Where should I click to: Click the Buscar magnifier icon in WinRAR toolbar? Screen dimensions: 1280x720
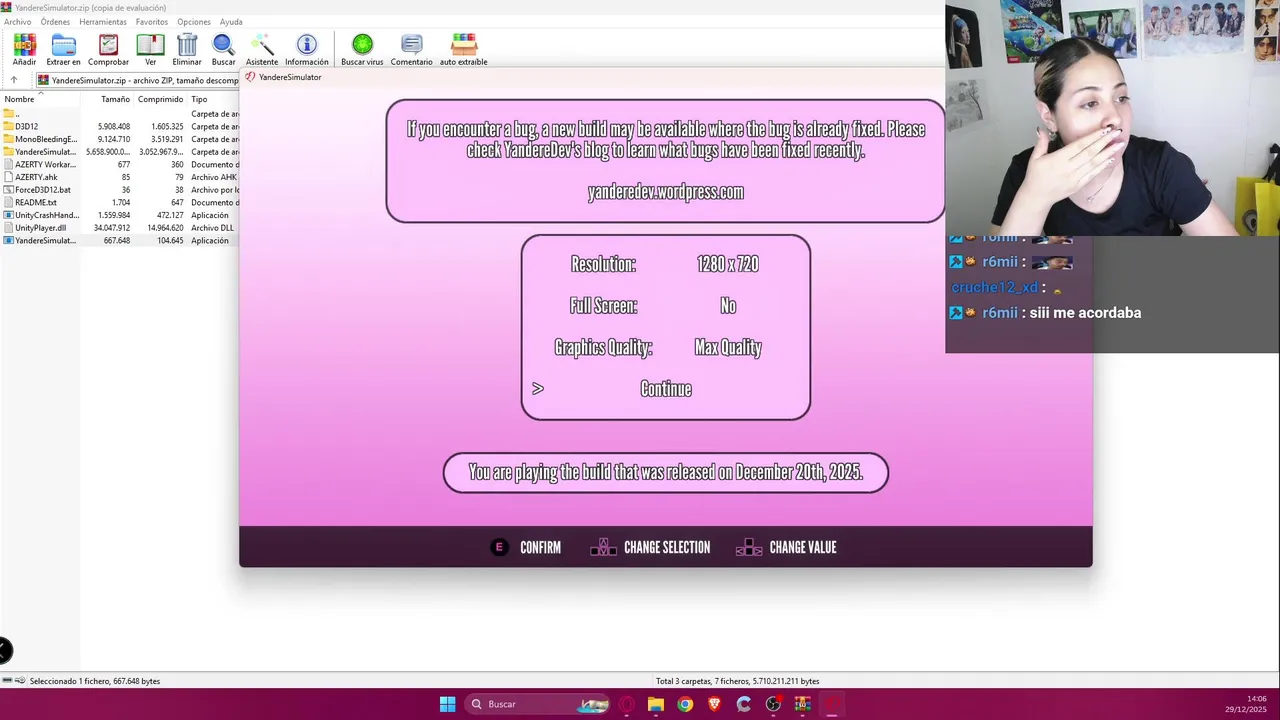(x=223, y=49)
